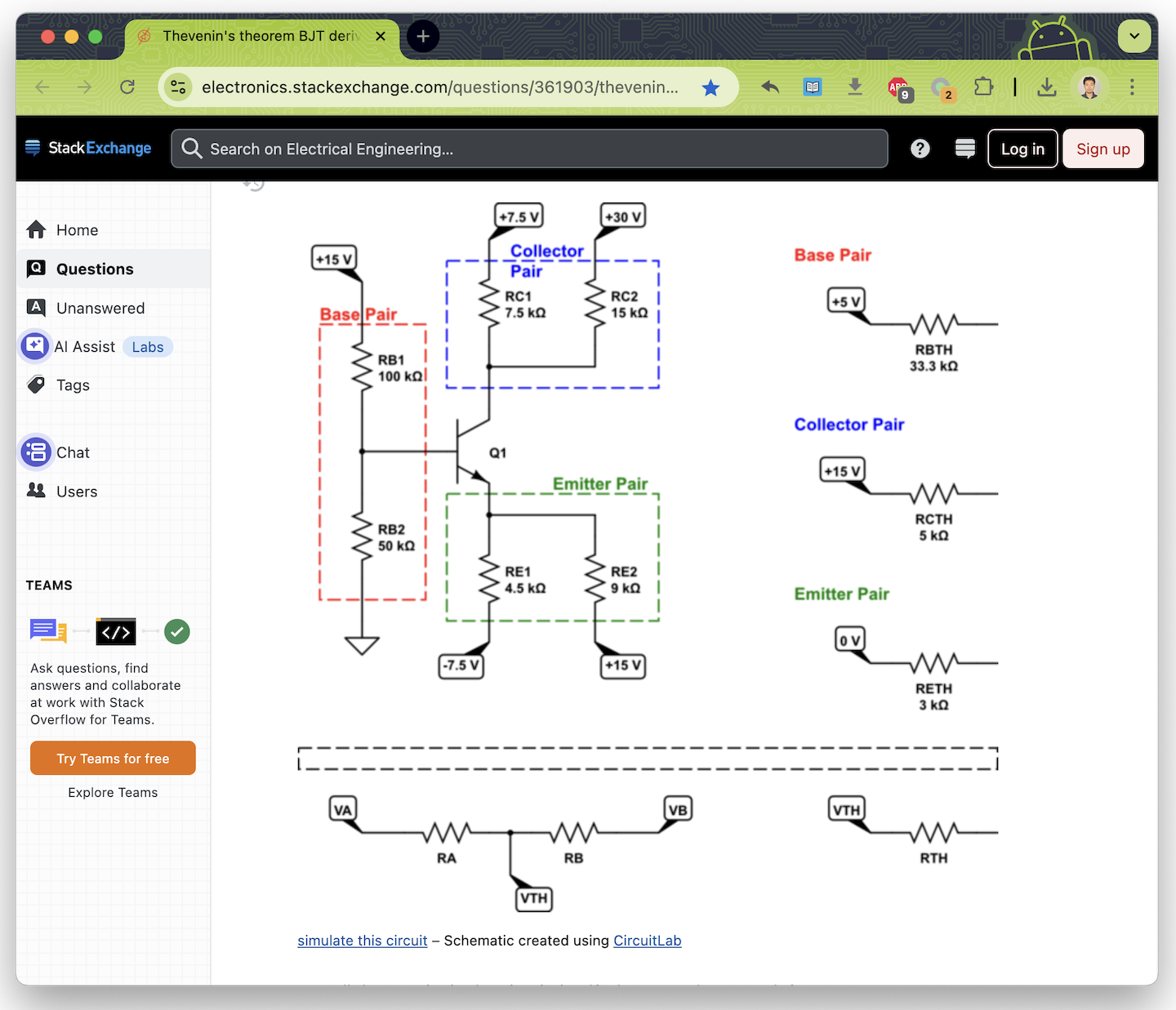Screen dimensions: 1176x1010
Task: Open the Stack Exchange inbox icon
Action: pos(964,149)
